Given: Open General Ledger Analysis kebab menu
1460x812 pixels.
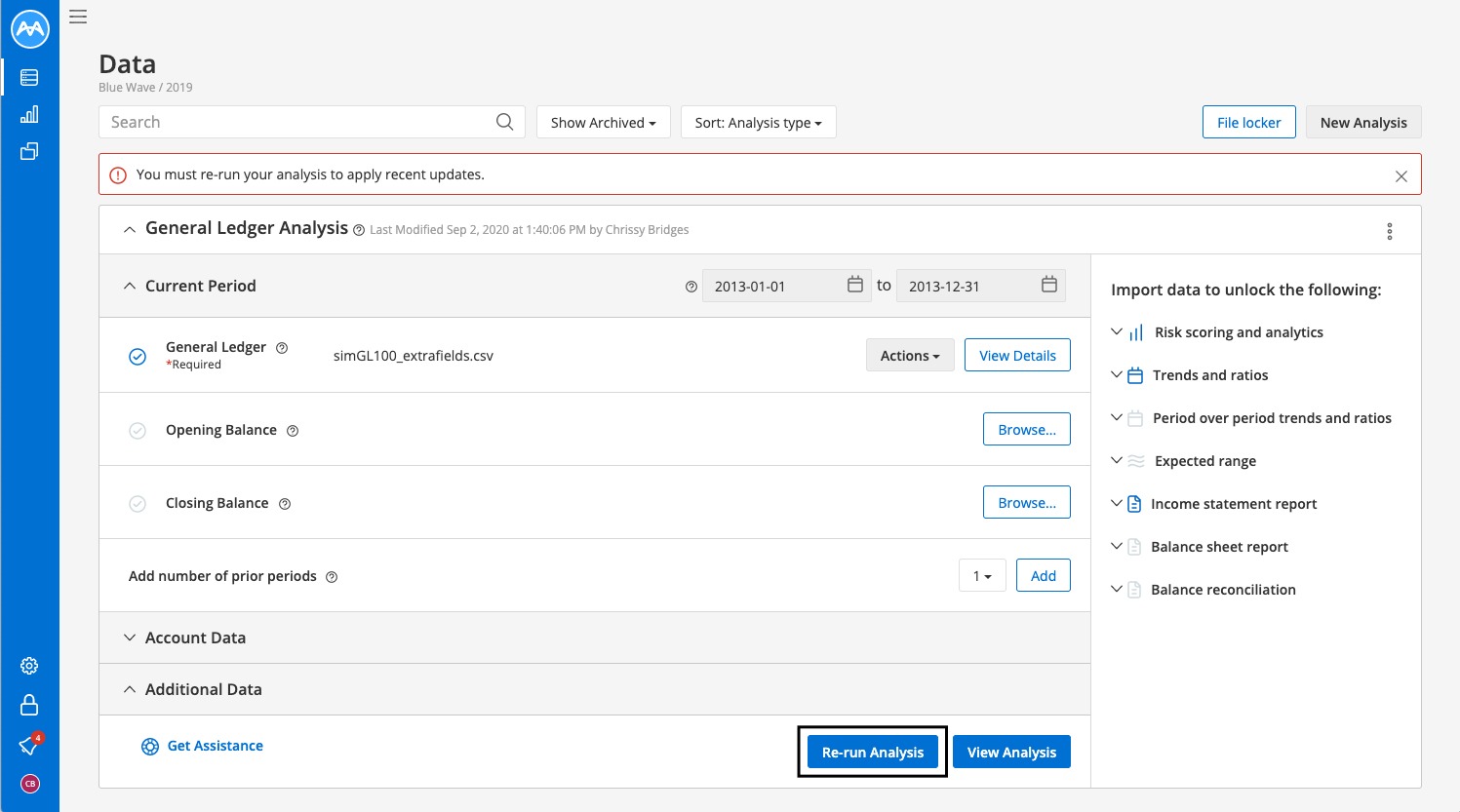Looking at the screenshot, I should pyautogui.click(x=1390, y=231).
